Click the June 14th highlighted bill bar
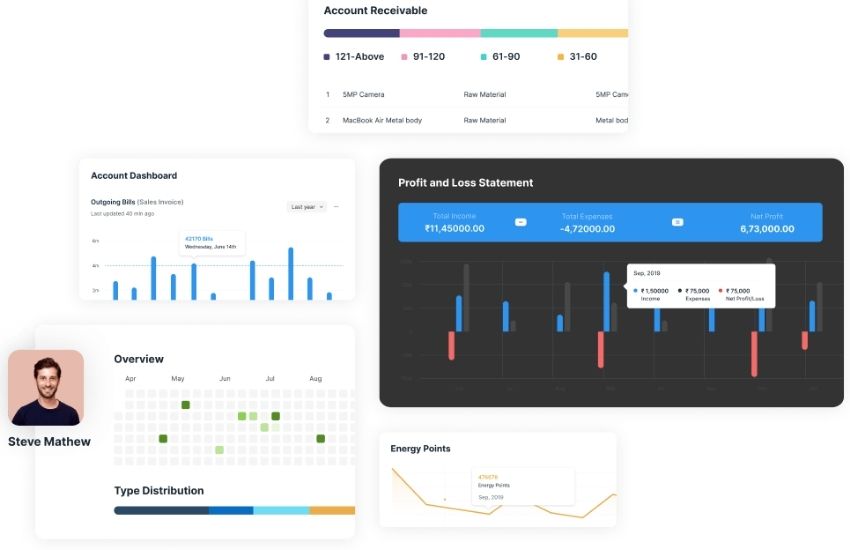Viewport: 850px width, 550px height. coord(194,282)
